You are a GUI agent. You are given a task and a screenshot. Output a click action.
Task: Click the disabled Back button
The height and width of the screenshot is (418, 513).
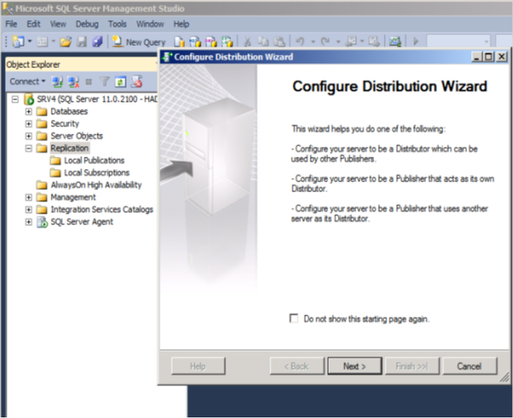(297, 366)
